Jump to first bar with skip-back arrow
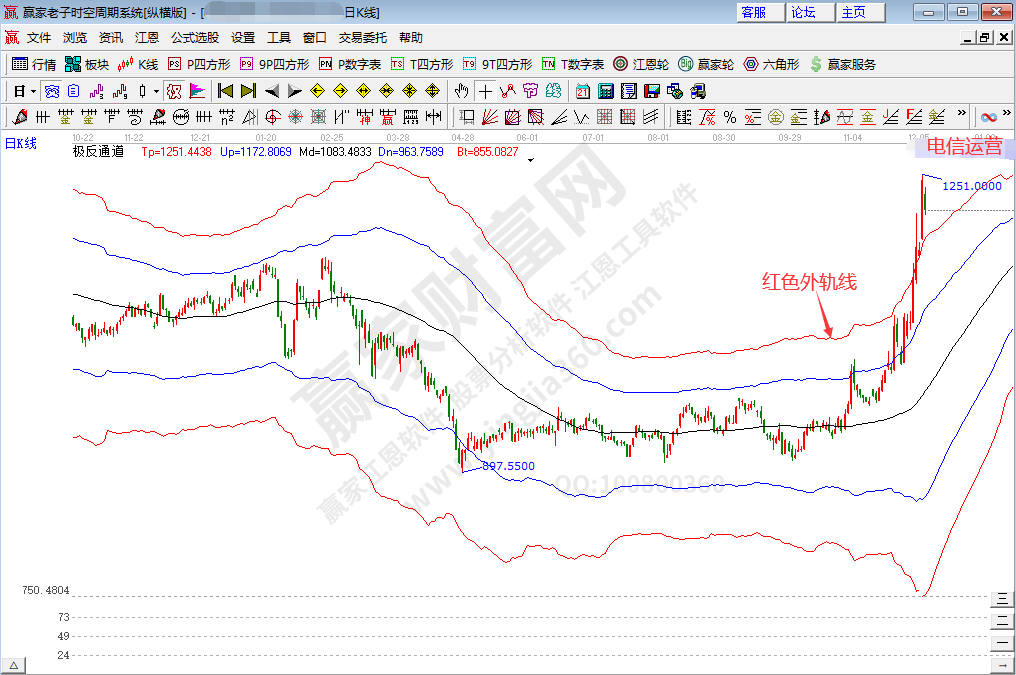Screen dimensions: 1016x675 226,91
